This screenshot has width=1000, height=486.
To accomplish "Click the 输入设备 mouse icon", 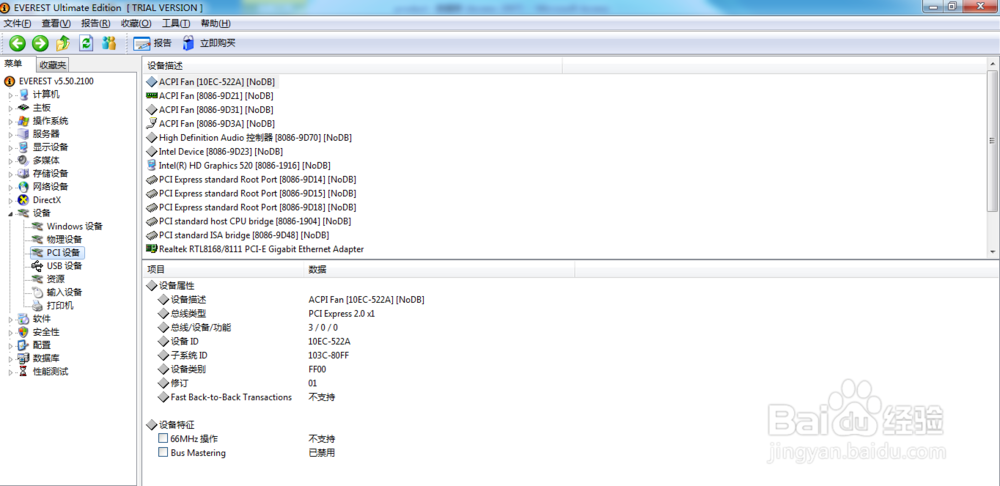I will coord(37,292).
